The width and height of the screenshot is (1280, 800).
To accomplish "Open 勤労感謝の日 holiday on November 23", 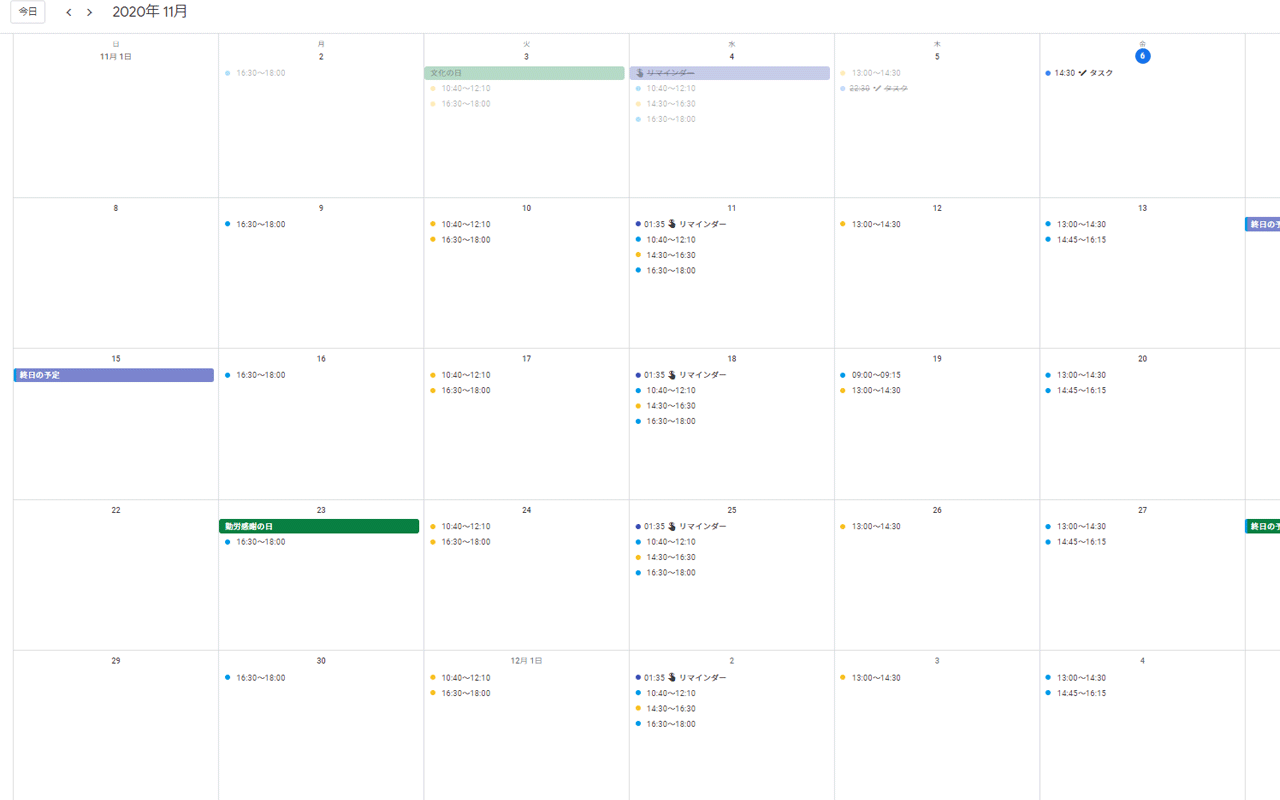I will coord(319,526).
